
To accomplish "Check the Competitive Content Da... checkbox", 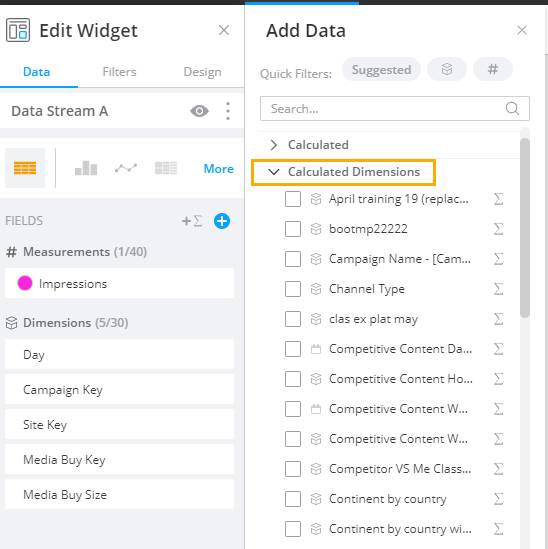I will coord(293,349).
